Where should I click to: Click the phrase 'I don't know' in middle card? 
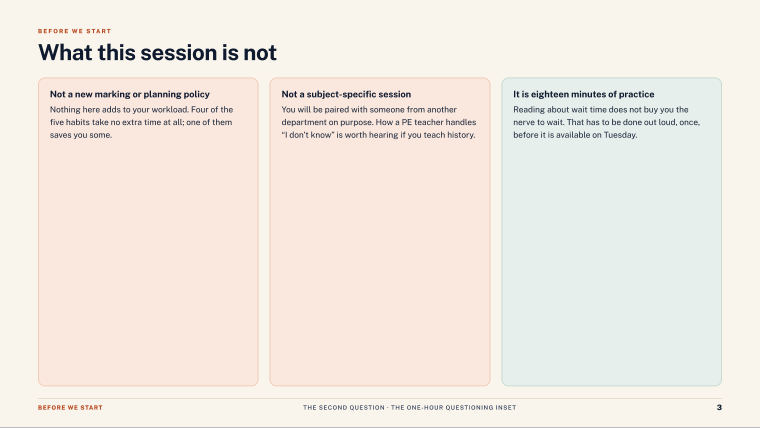click(x=308, y=135)
